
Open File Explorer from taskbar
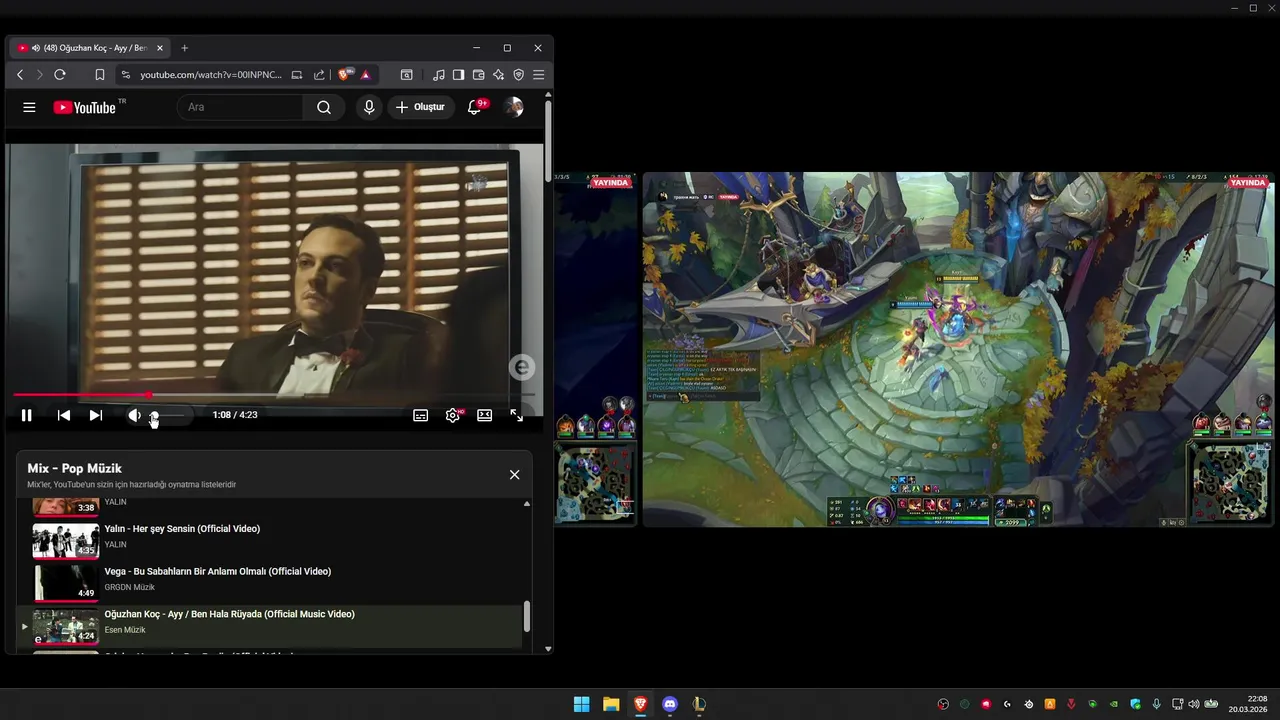[x=611, y=704]
